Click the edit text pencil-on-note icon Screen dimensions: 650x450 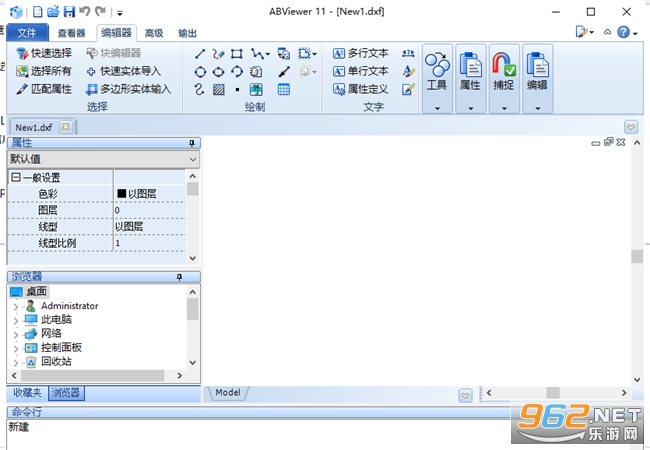[x=408, y=89]
